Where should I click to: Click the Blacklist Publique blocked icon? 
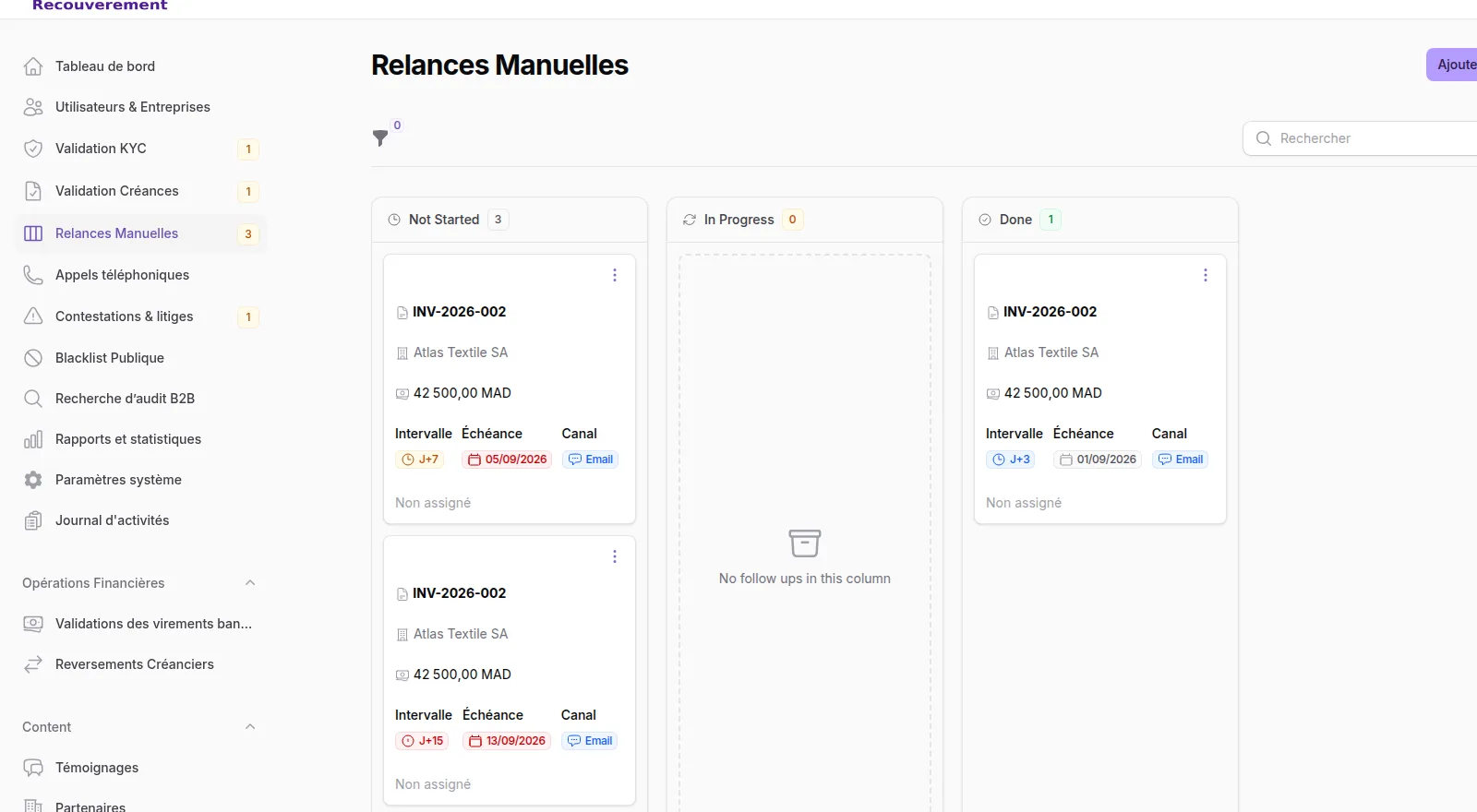coord(33,358)
